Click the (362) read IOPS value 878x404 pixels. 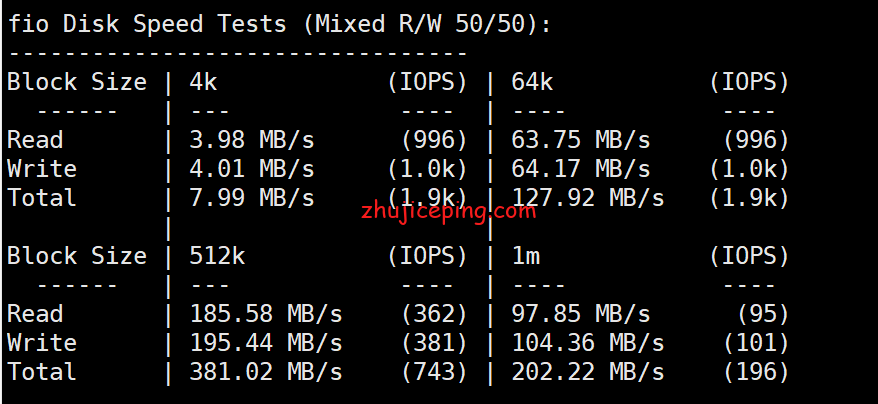[435, 314]
